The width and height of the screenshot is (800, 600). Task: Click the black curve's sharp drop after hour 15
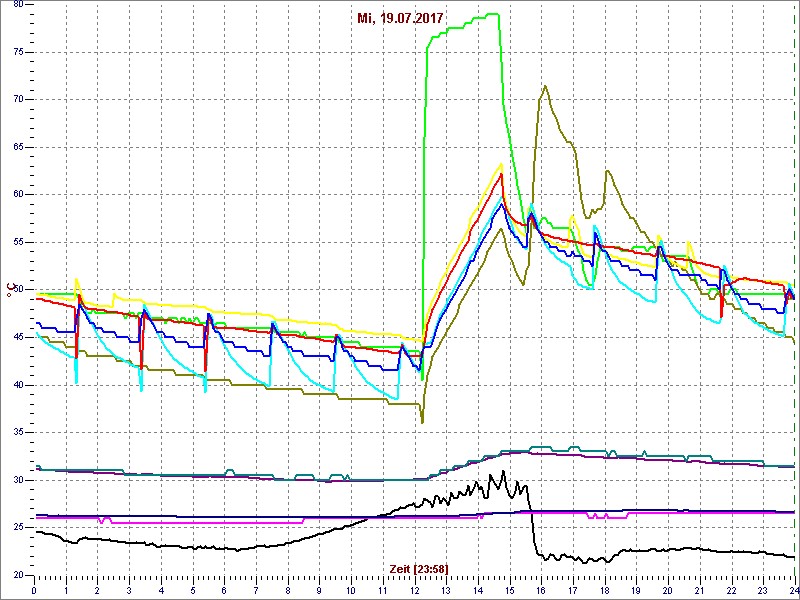click(532, 526)
